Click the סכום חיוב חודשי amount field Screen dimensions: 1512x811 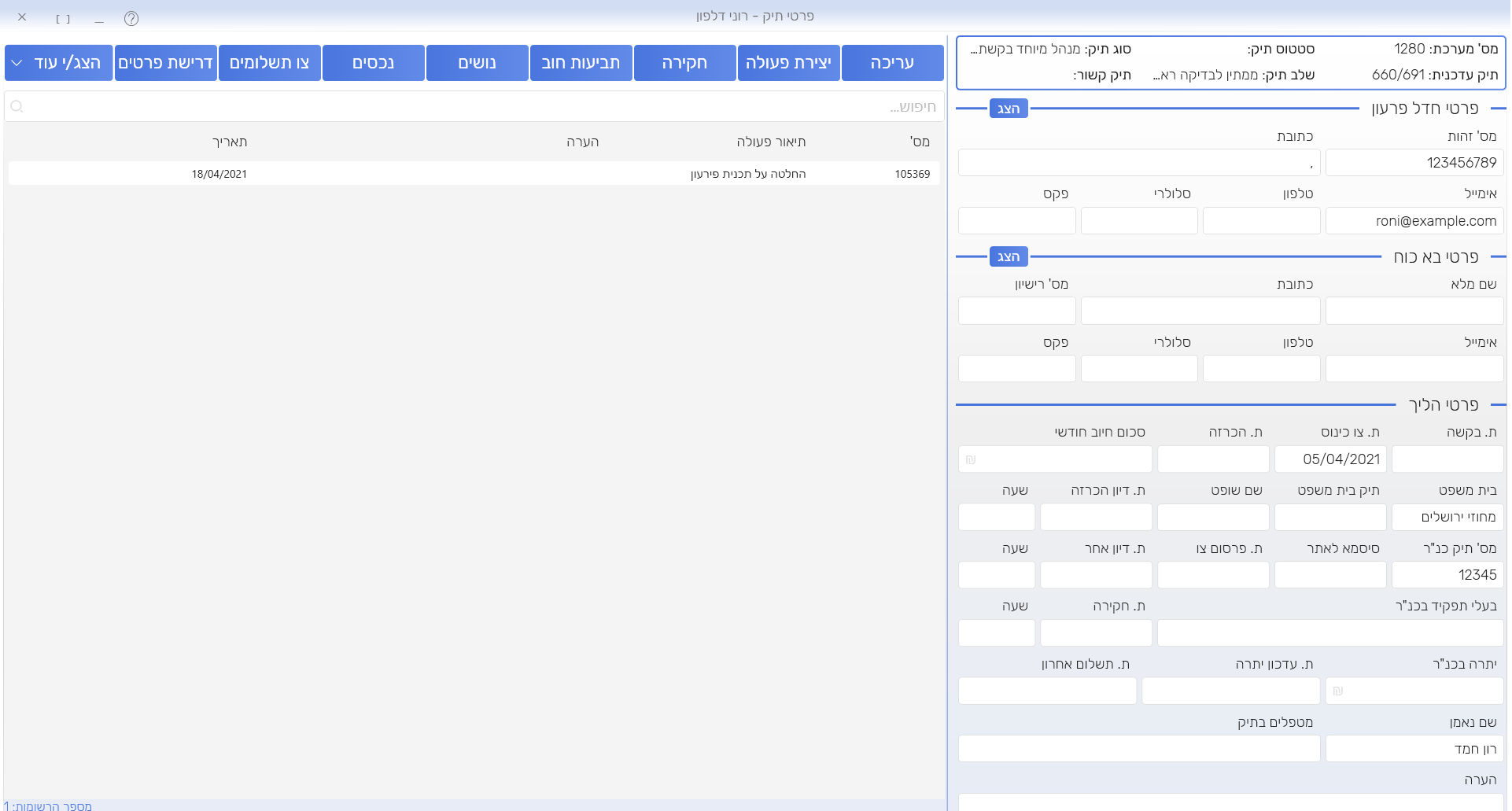(x=1055, y=459)
